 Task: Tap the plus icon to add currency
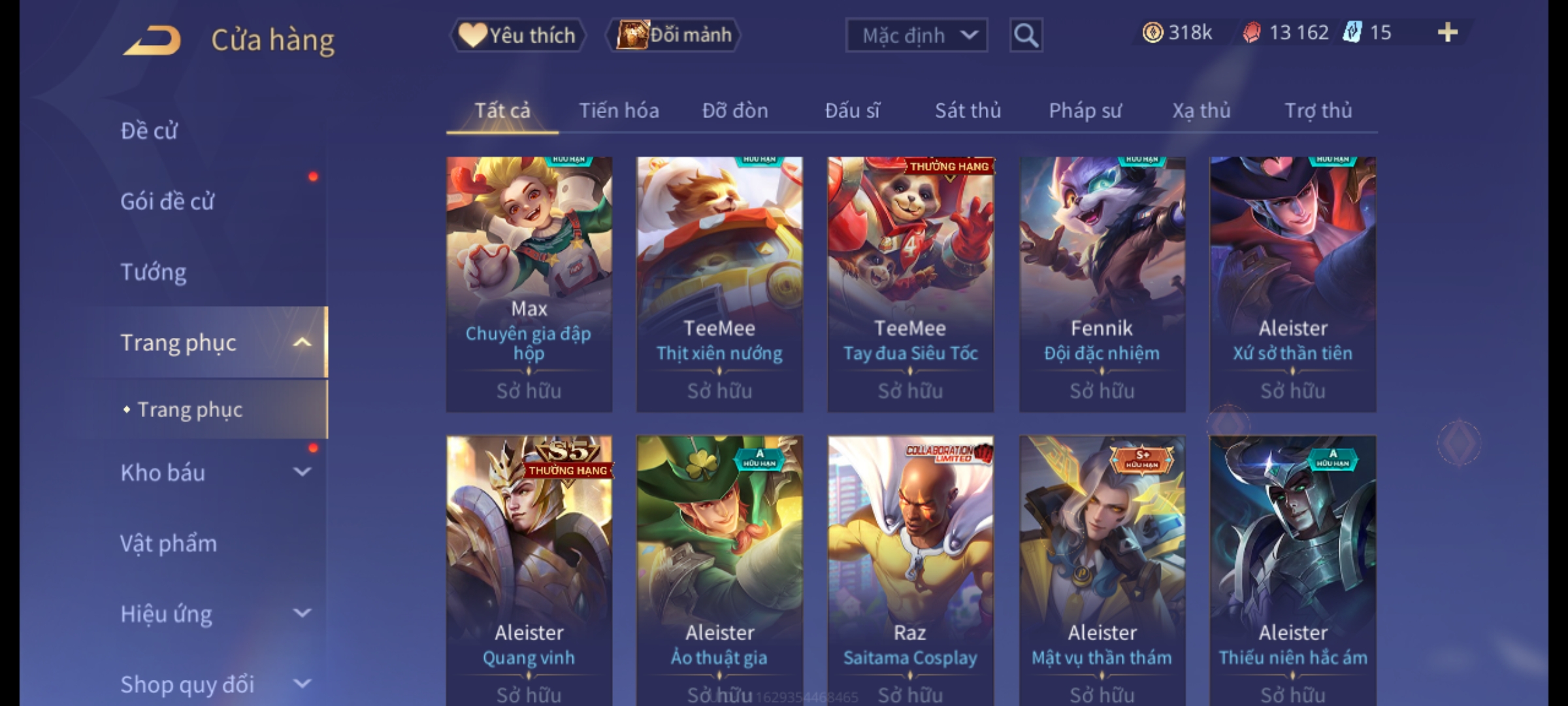(1448, 33)
